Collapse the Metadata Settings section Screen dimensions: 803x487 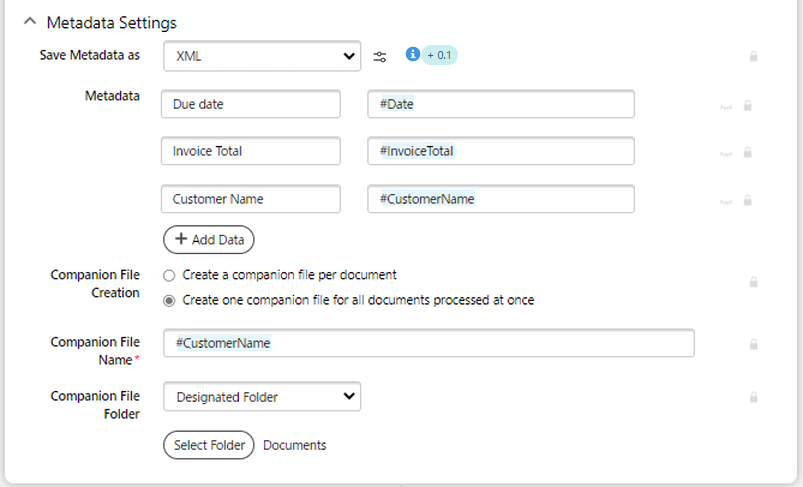tap(30, 22)
